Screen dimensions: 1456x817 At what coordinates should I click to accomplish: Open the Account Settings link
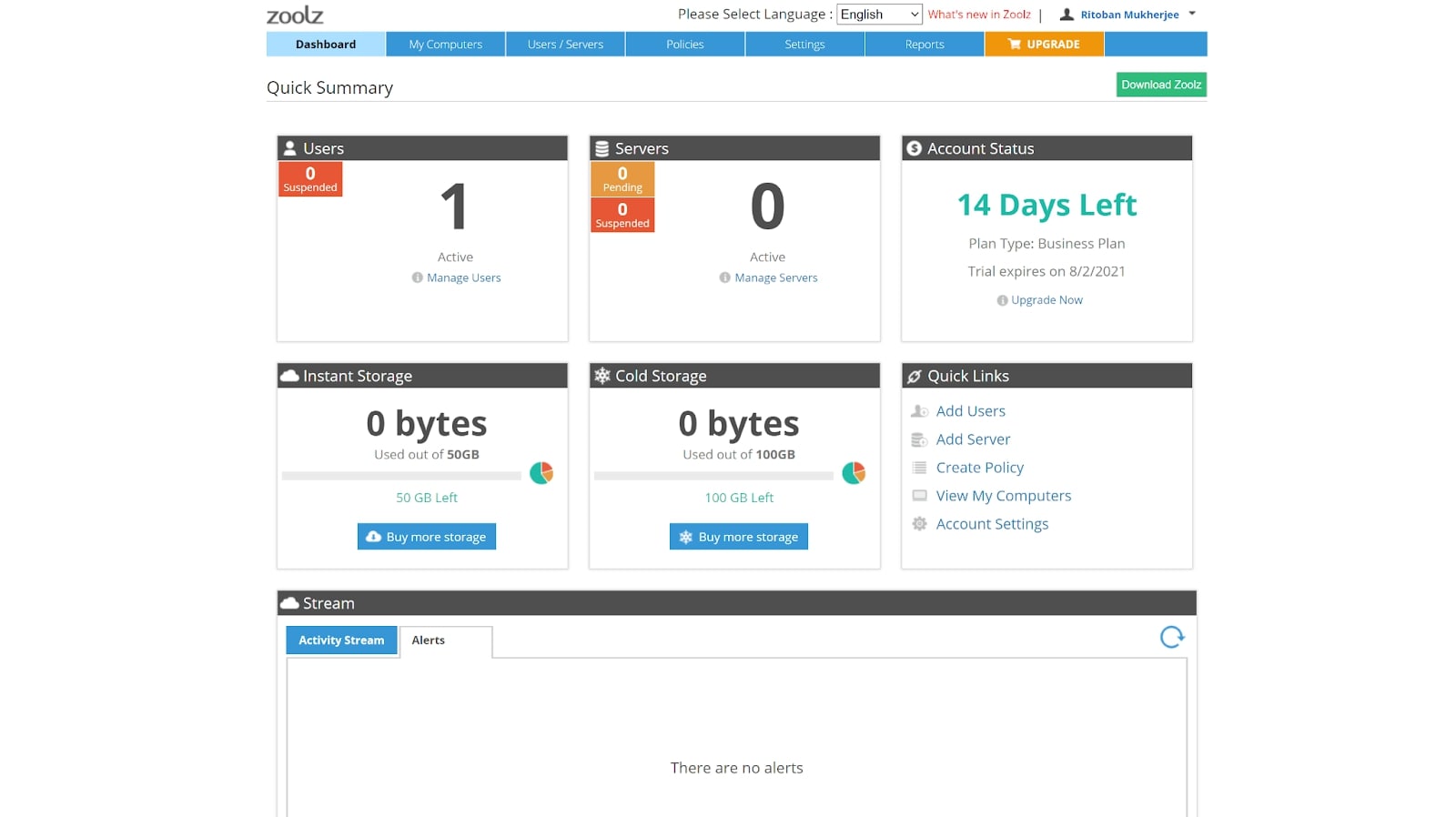click(992, 524)
